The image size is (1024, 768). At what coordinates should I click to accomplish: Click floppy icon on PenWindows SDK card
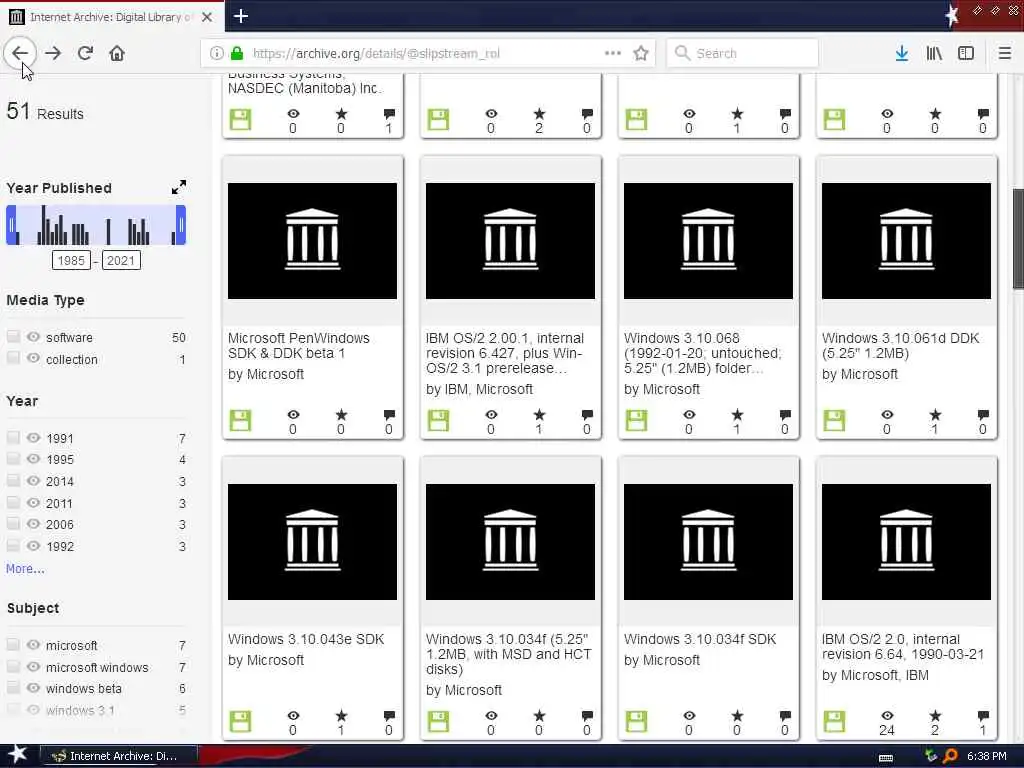(x=240, y=421)
